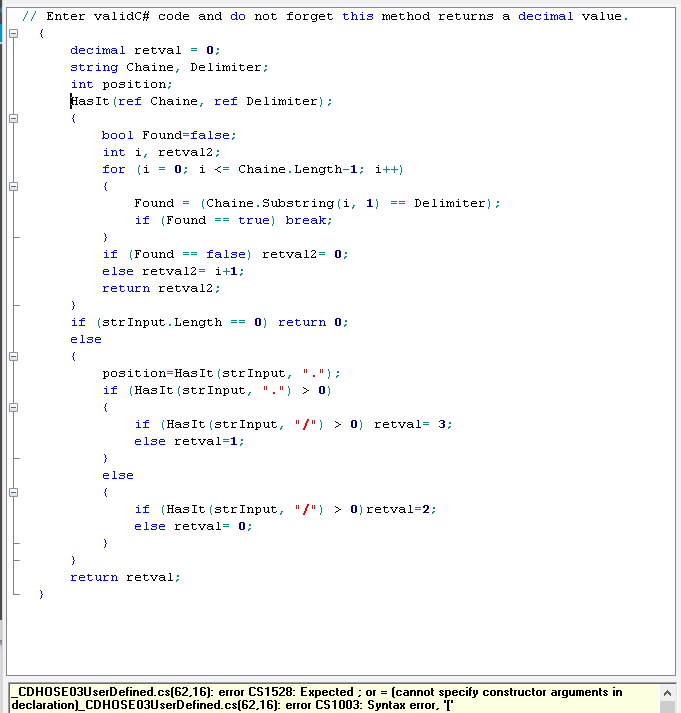681x713 pixels.
Task: Collapse the block after the HasIt declaration line
Action: [x=14, y=118]
